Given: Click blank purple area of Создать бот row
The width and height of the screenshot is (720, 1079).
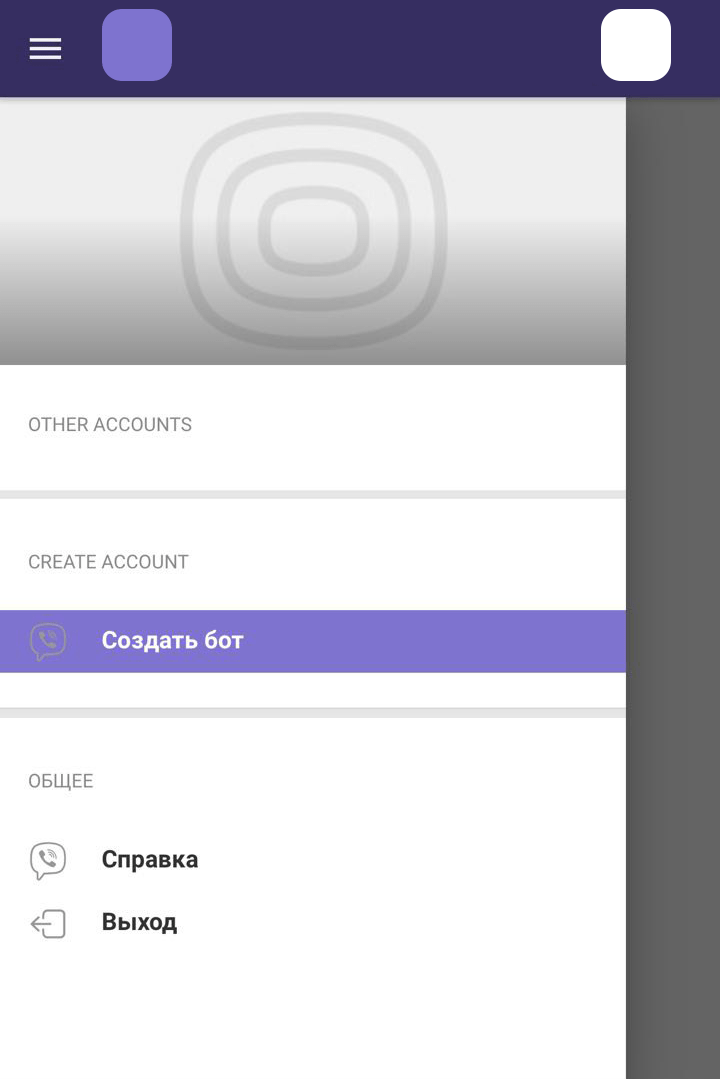Looking at the screenshot, I should (x=434, y=641).
